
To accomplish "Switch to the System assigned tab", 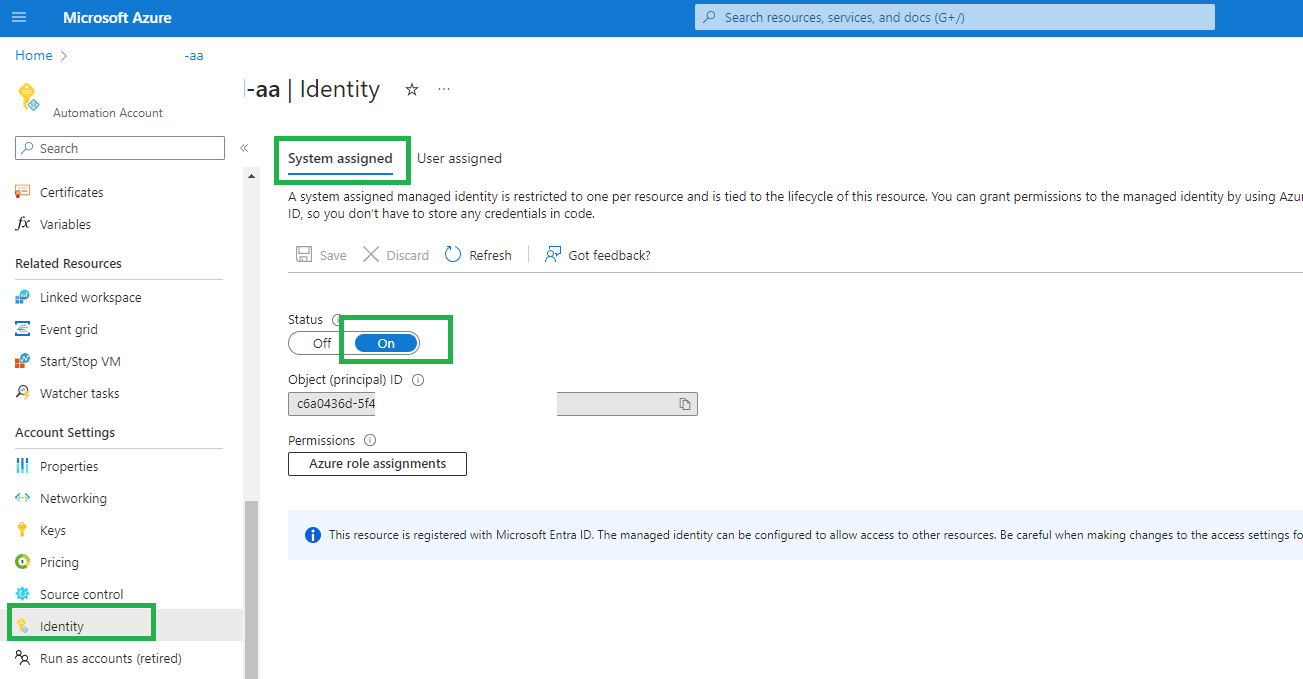I will [340, 158].
